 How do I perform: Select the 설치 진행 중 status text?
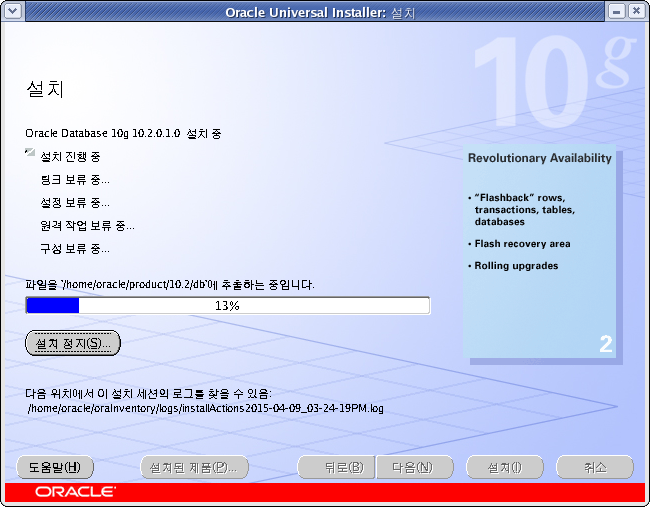[70, 157]
